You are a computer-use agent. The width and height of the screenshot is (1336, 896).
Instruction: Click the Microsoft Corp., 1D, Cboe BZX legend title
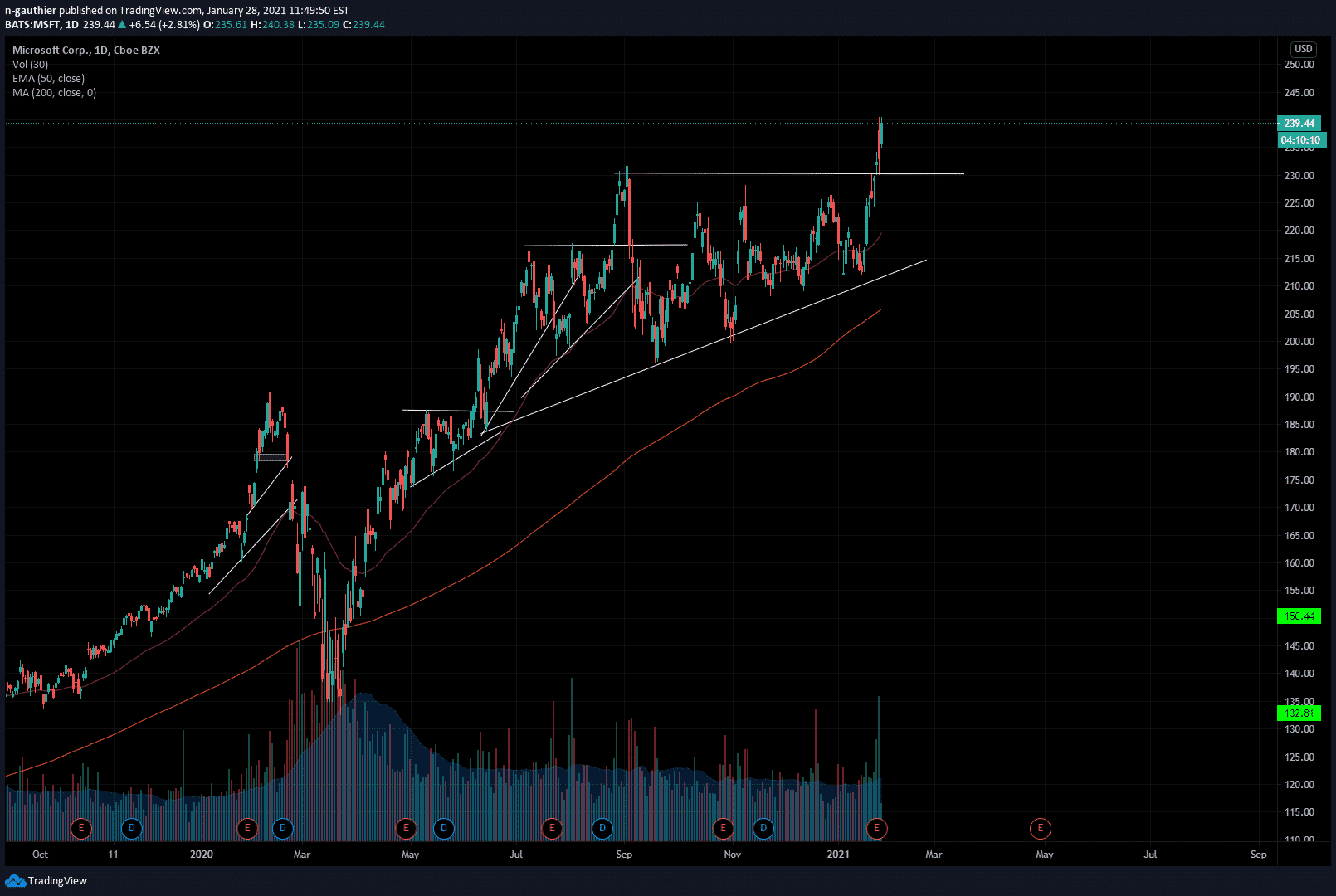coord(86,51)
